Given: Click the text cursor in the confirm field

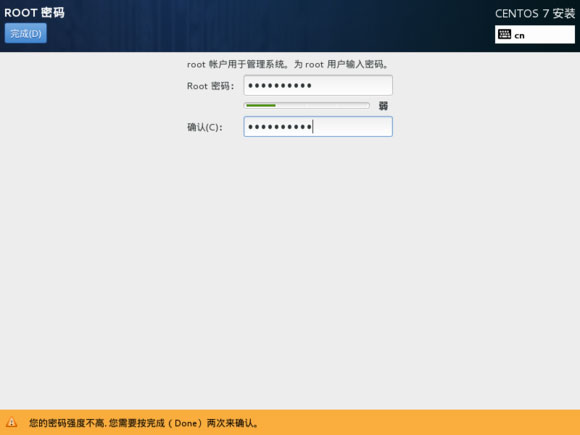Looking at the screenshot, I should pos(313,127).
